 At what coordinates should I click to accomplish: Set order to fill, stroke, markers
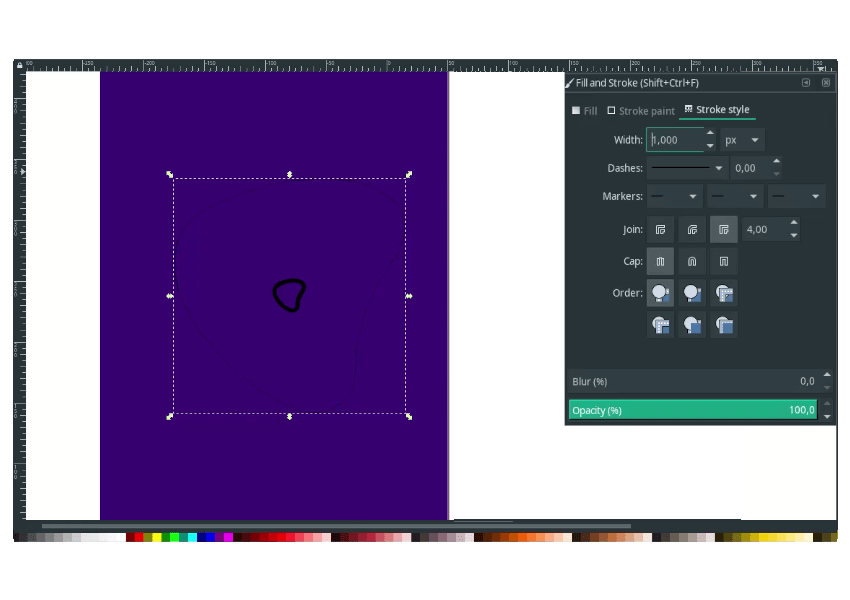660,293
